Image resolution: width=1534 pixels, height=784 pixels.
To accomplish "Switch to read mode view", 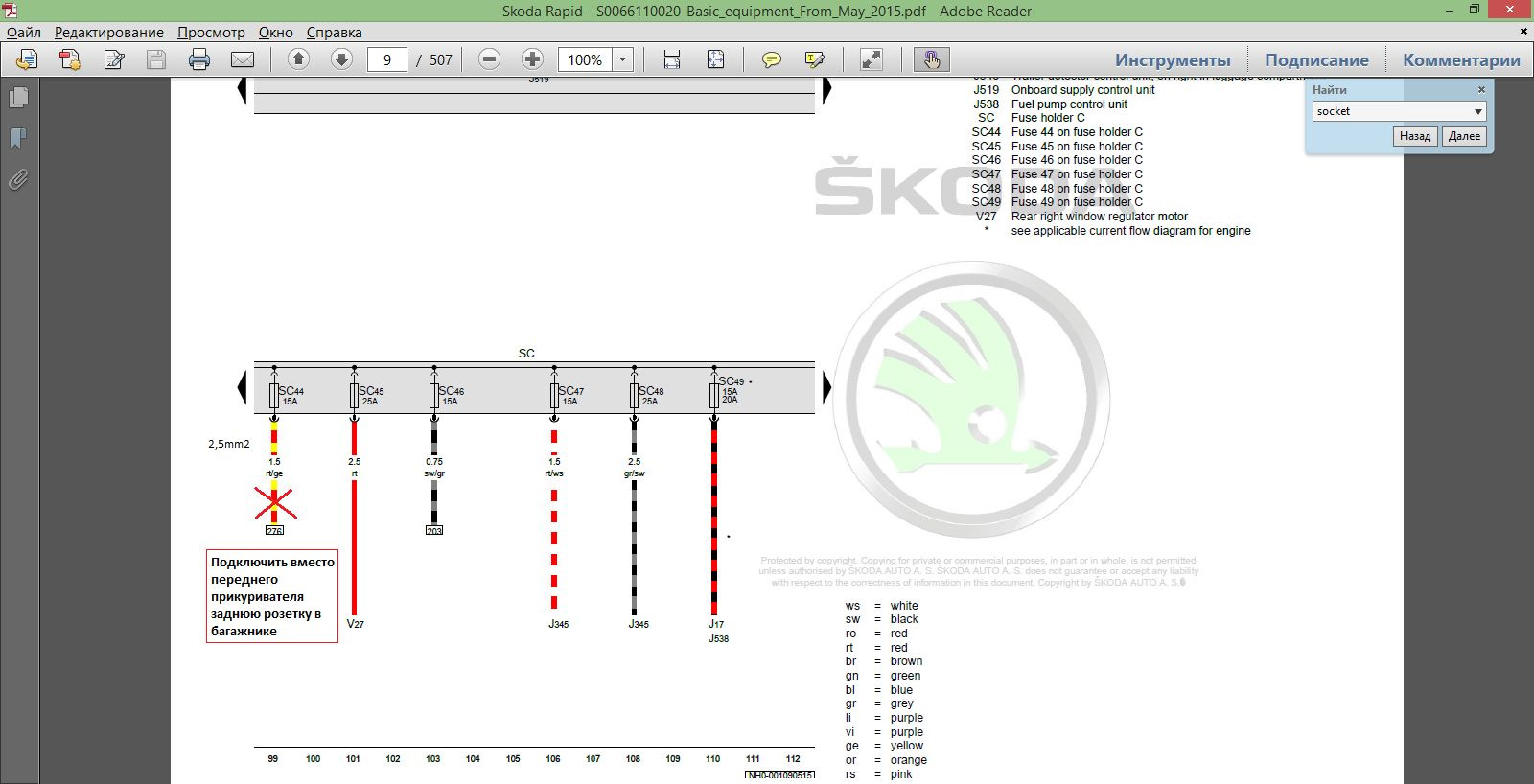I will coord(872,59).
